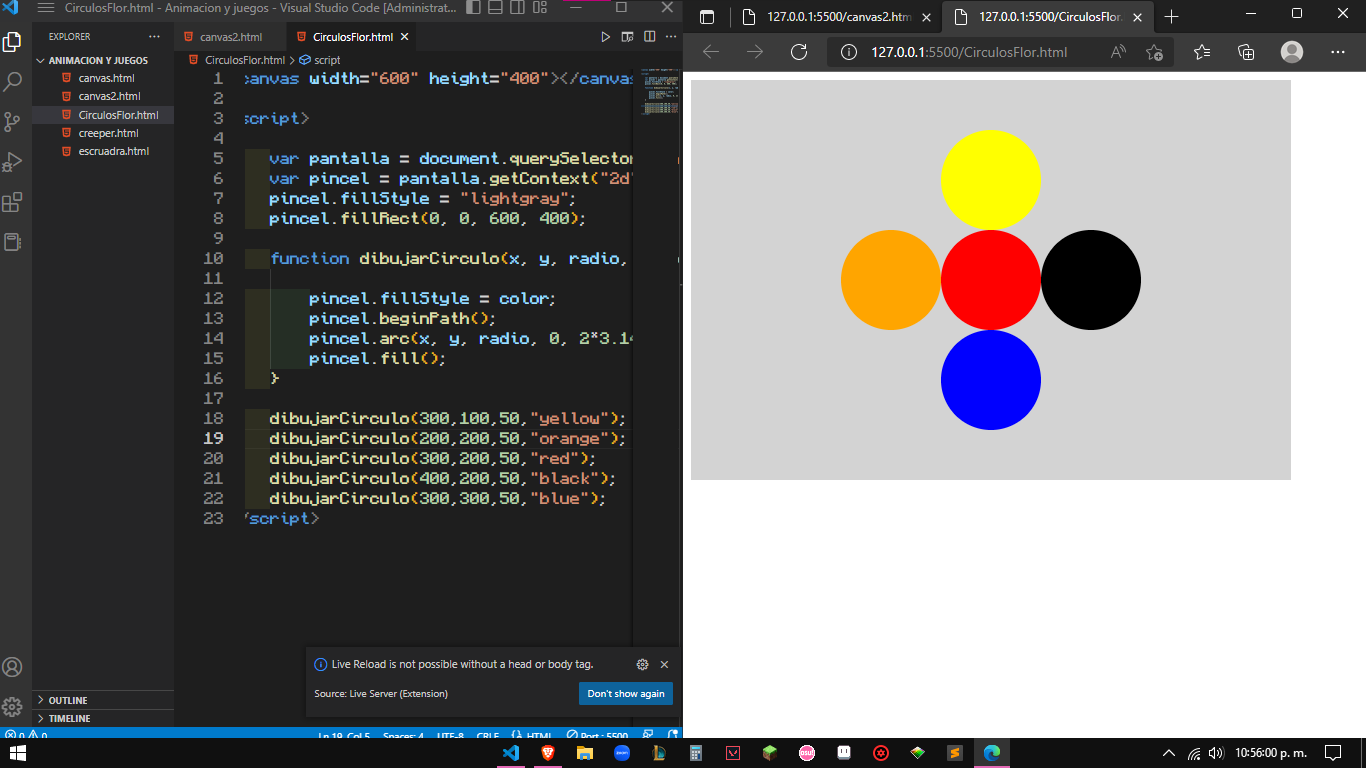Go back in Edge browser

point(711,52)
